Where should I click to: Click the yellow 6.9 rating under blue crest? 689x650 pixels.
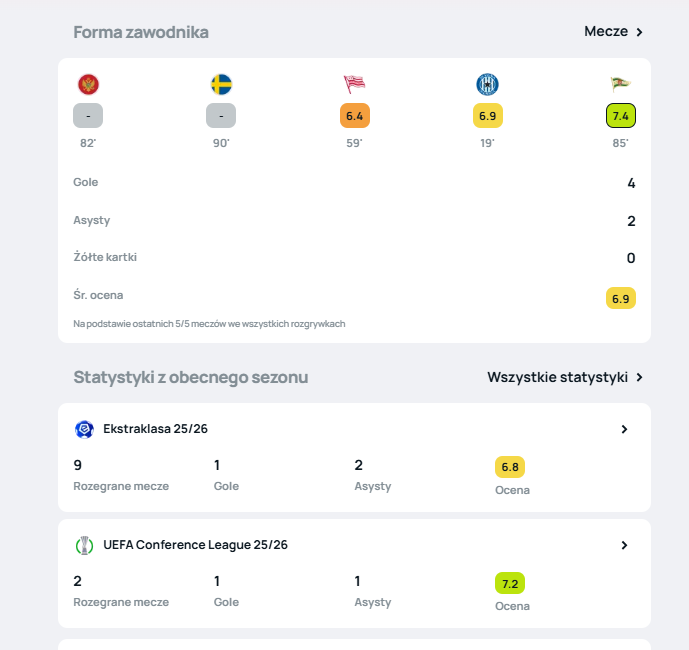(x=487, y=116)
